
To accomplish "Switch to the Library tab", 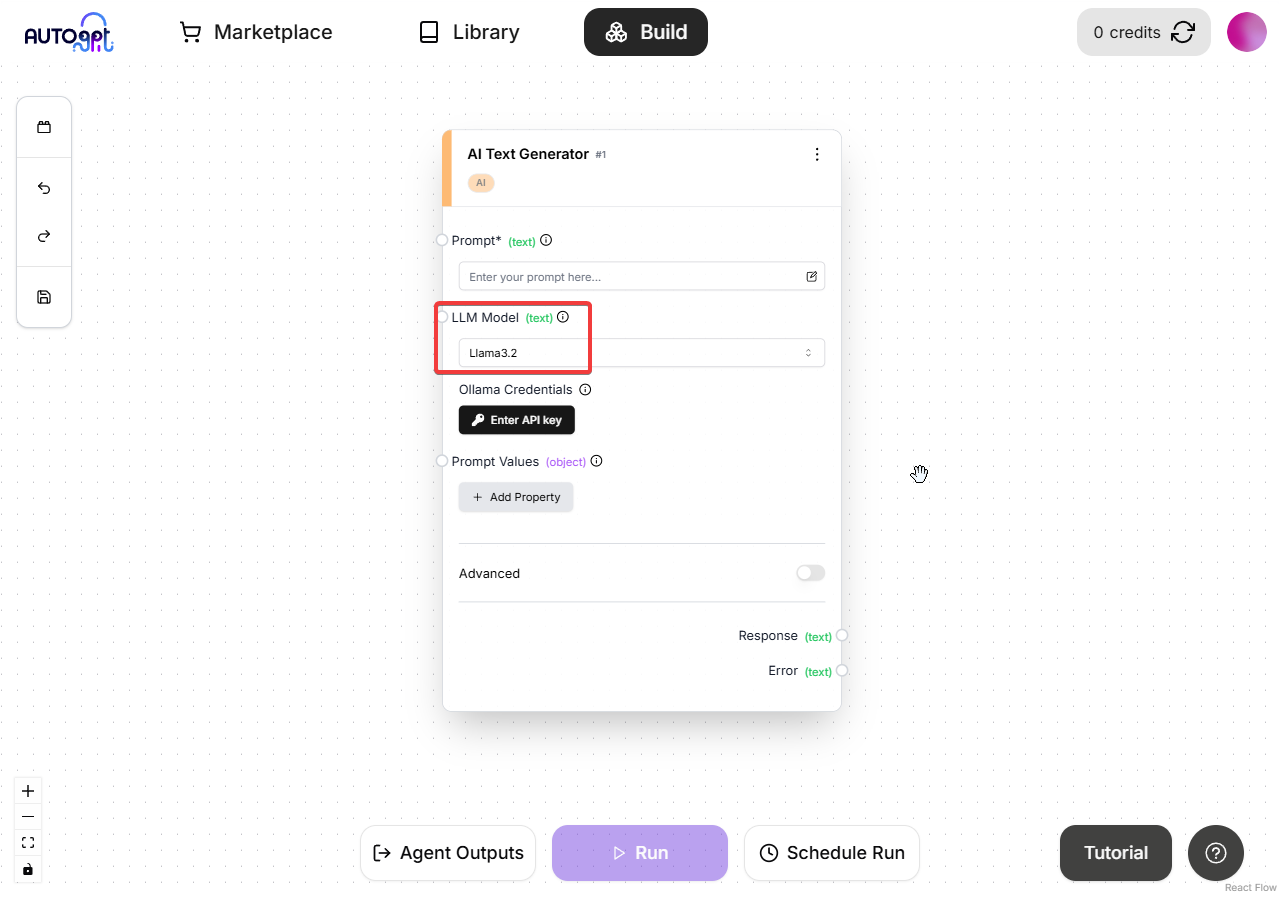I will point(469,32).
